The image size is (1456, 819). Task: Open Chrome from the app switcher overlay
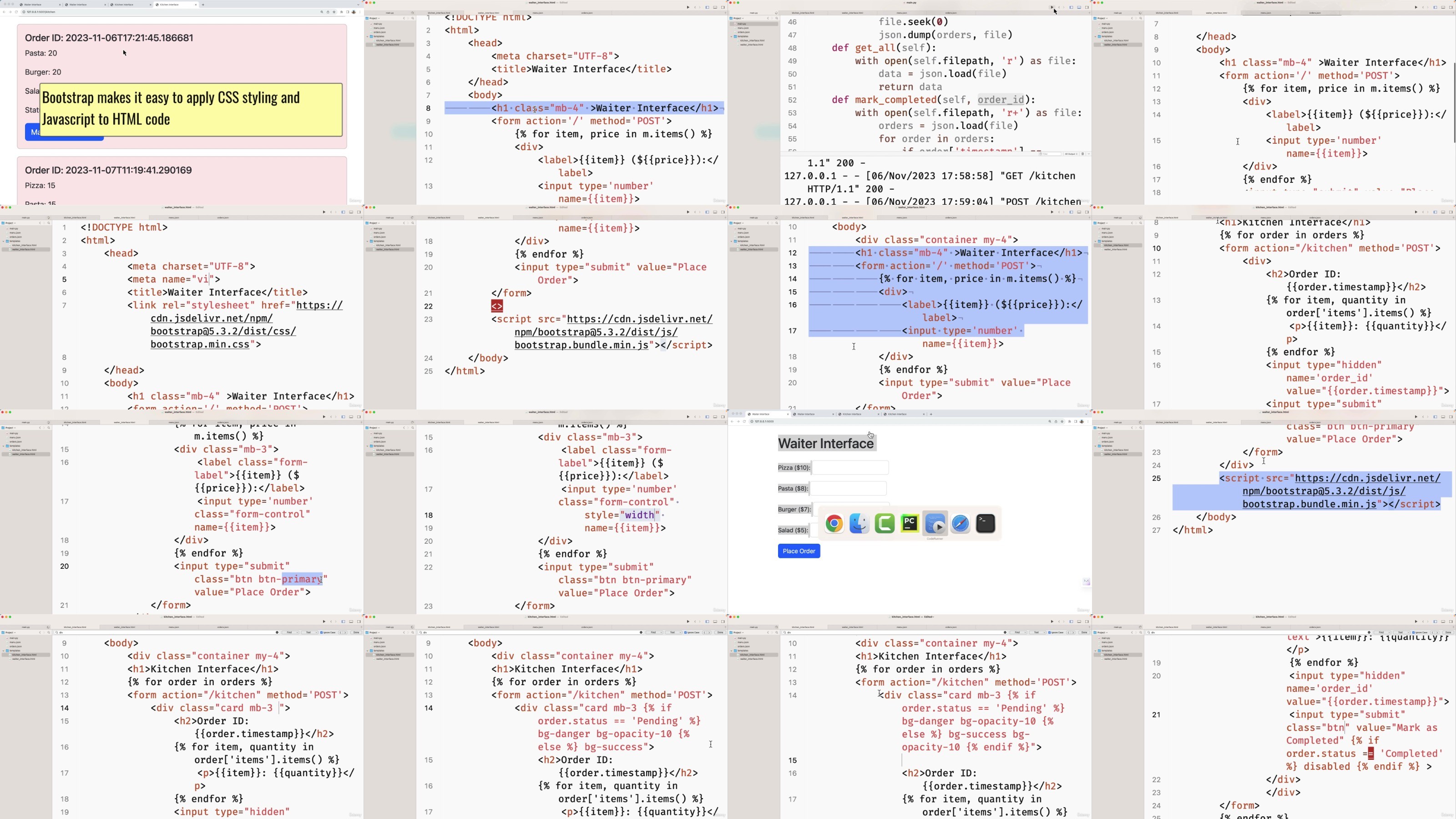click(834, 523)
